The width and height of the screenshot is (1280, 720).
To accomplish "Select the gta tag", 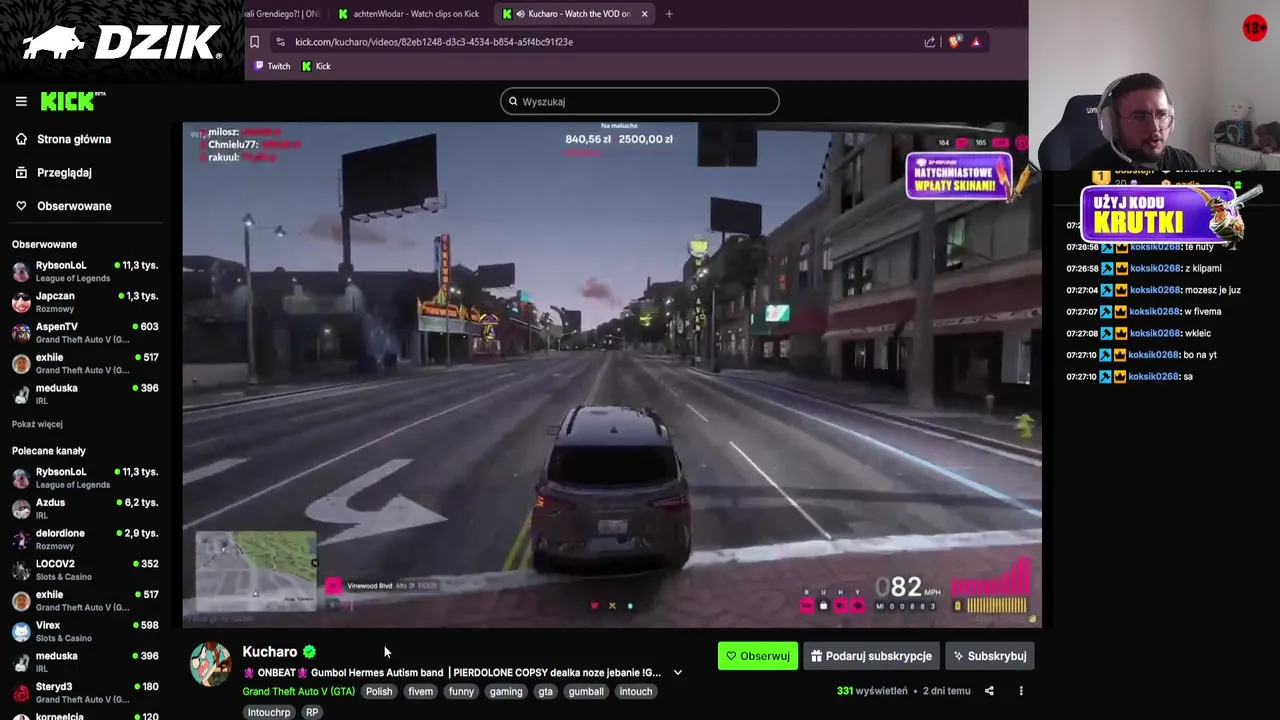I will [x=545, y=691].
